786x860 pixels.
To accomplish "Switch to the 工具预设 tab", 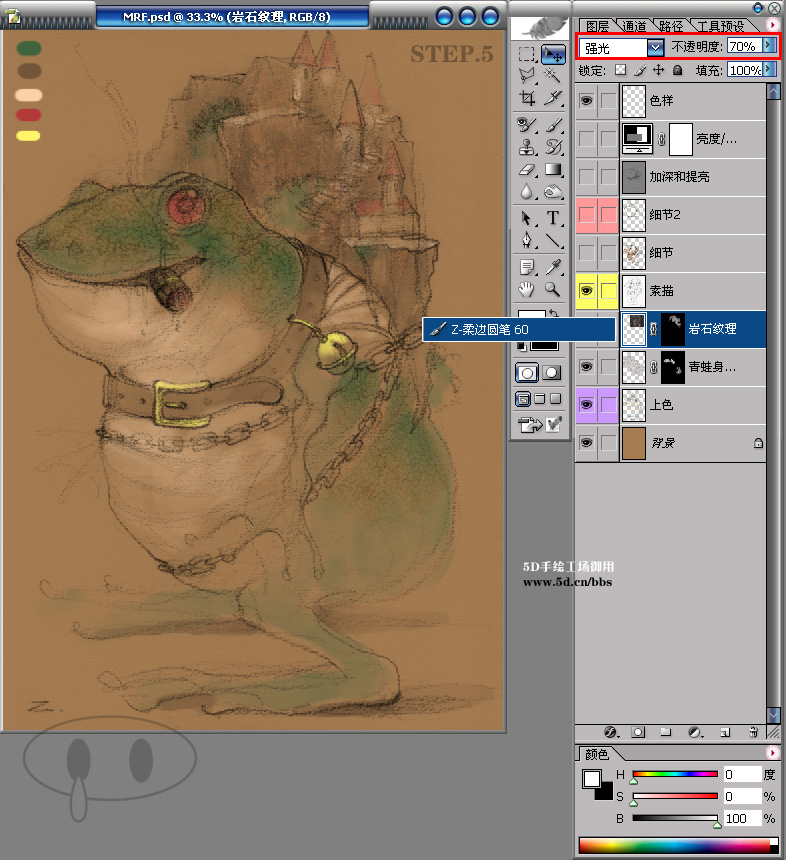I will pyautogui.click(x=721, y=26).
